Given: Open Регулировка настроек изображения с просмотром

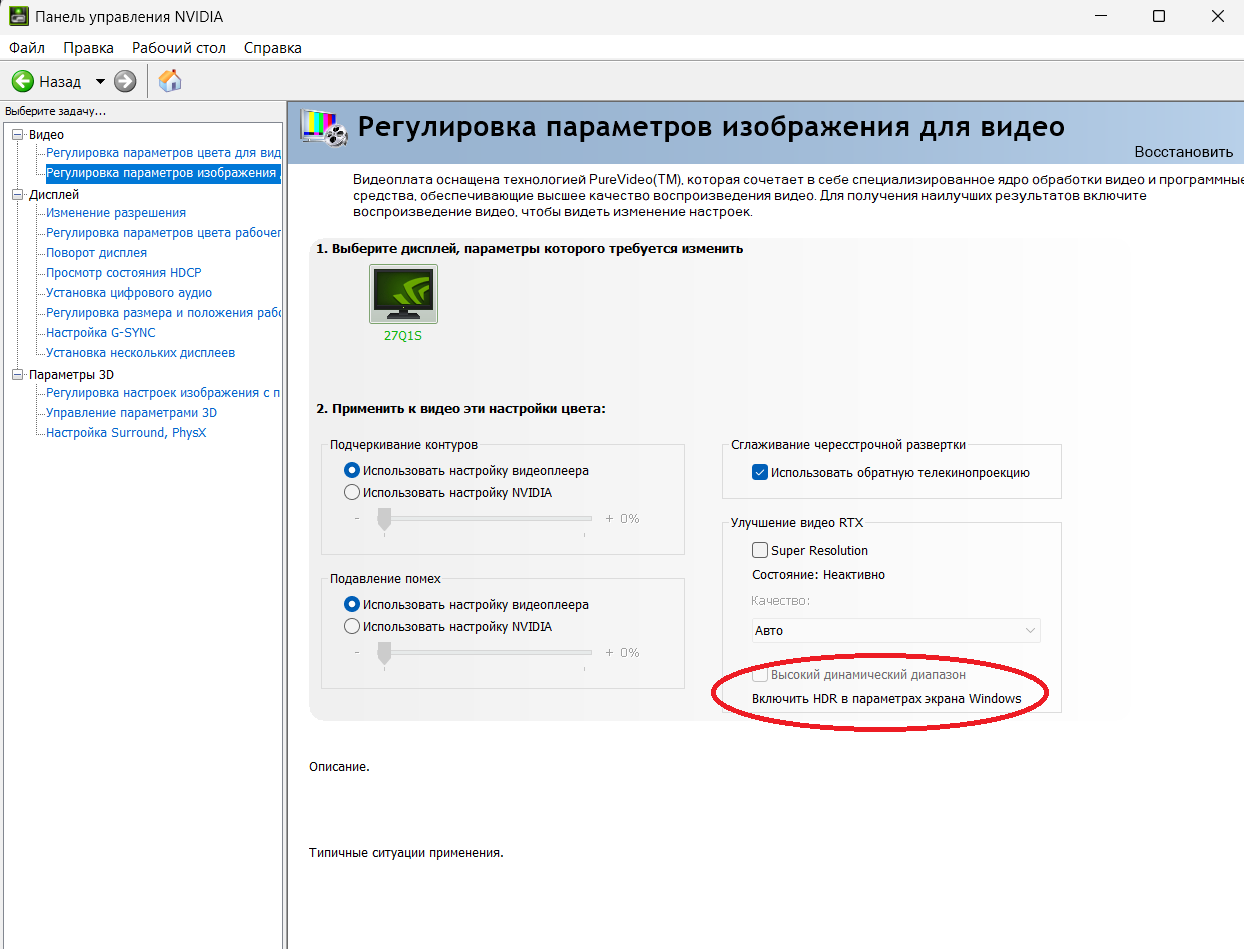Looking at the screenshot, I should pos(164,393).
